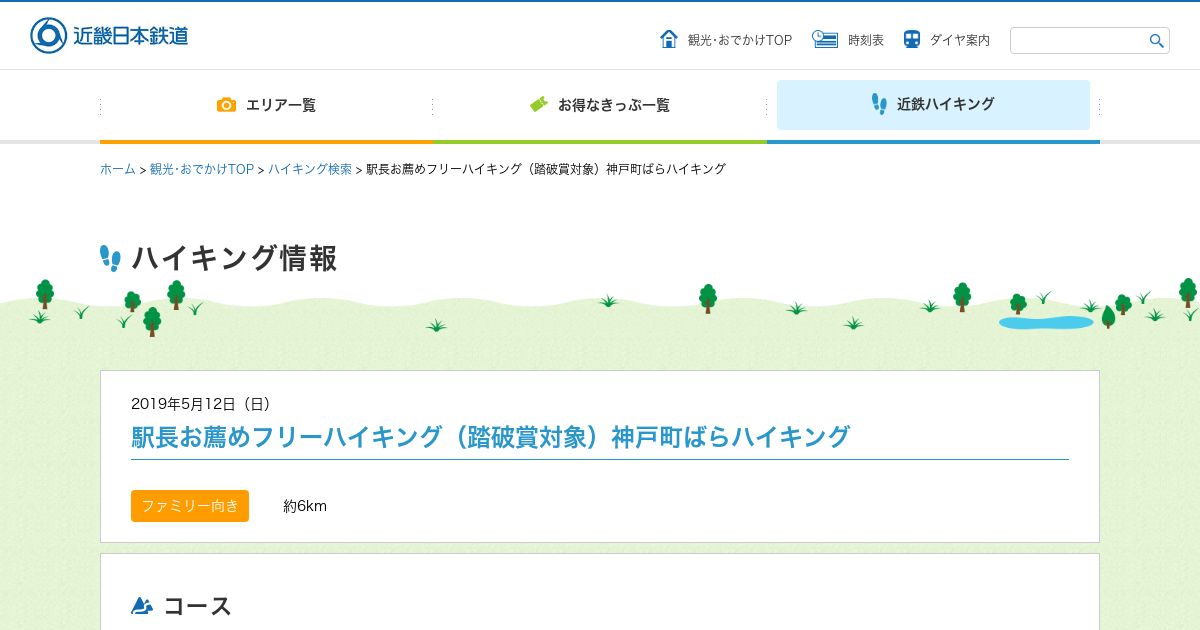The image size is (1200, 630).
Task: Click the footprints icon beside ハイキング情報
Action: (110, 258)
